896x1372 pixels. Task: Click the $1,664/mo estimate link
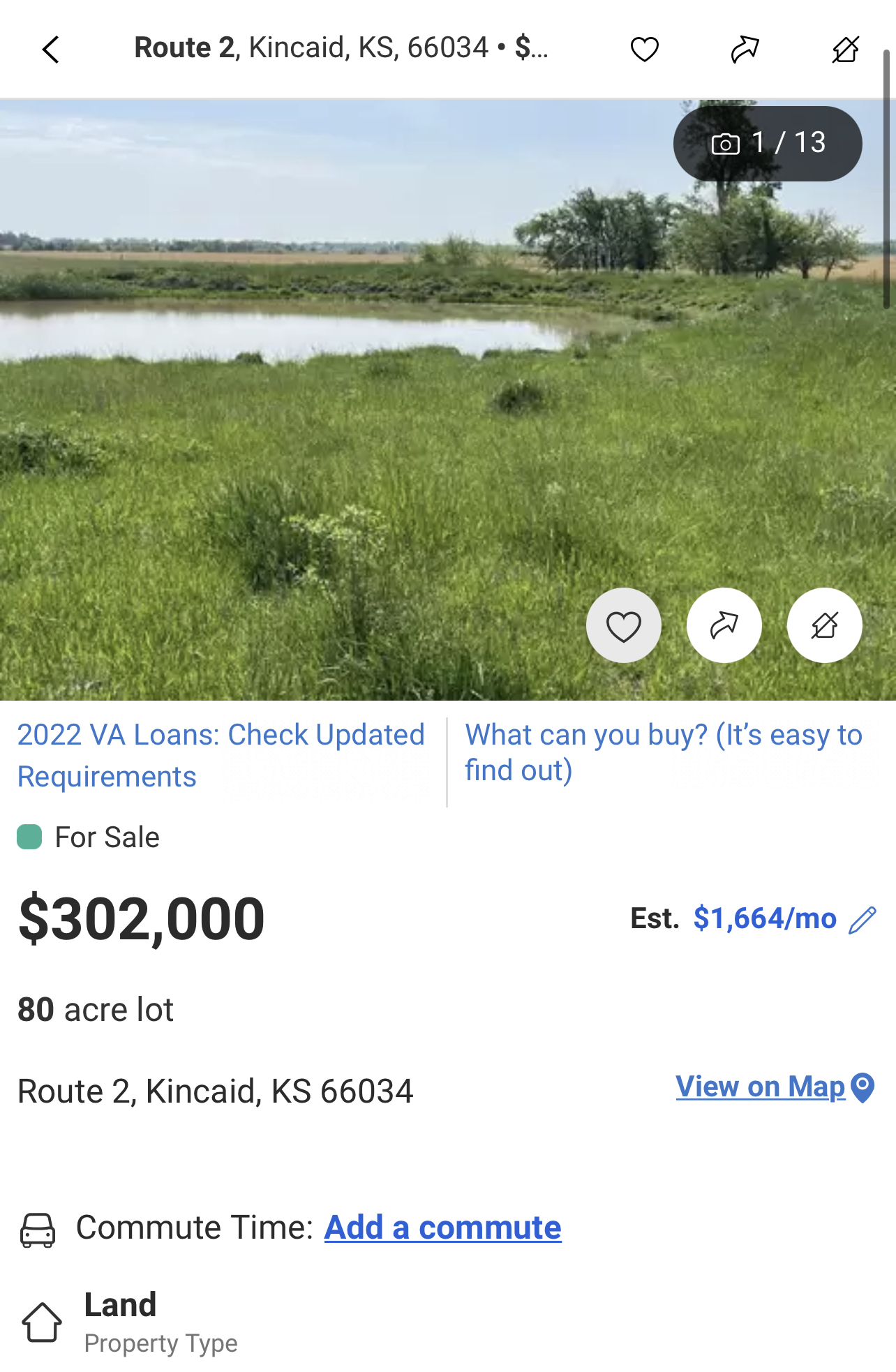pos(764,918)
